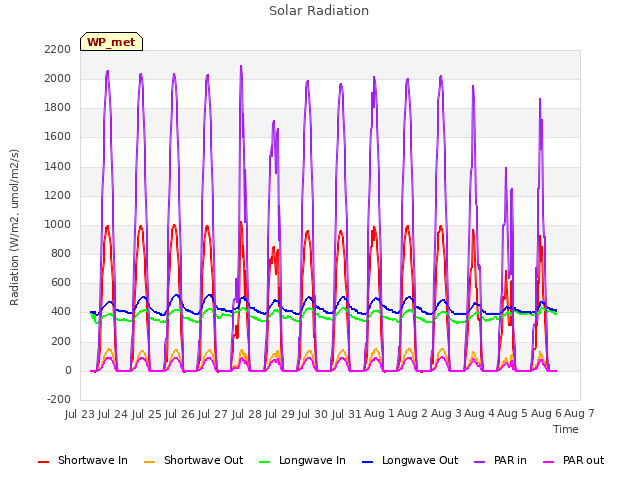Click the Jul 23 x-axis date label
The height and width of the screenshot is (480, 640).
coord(80,414)
